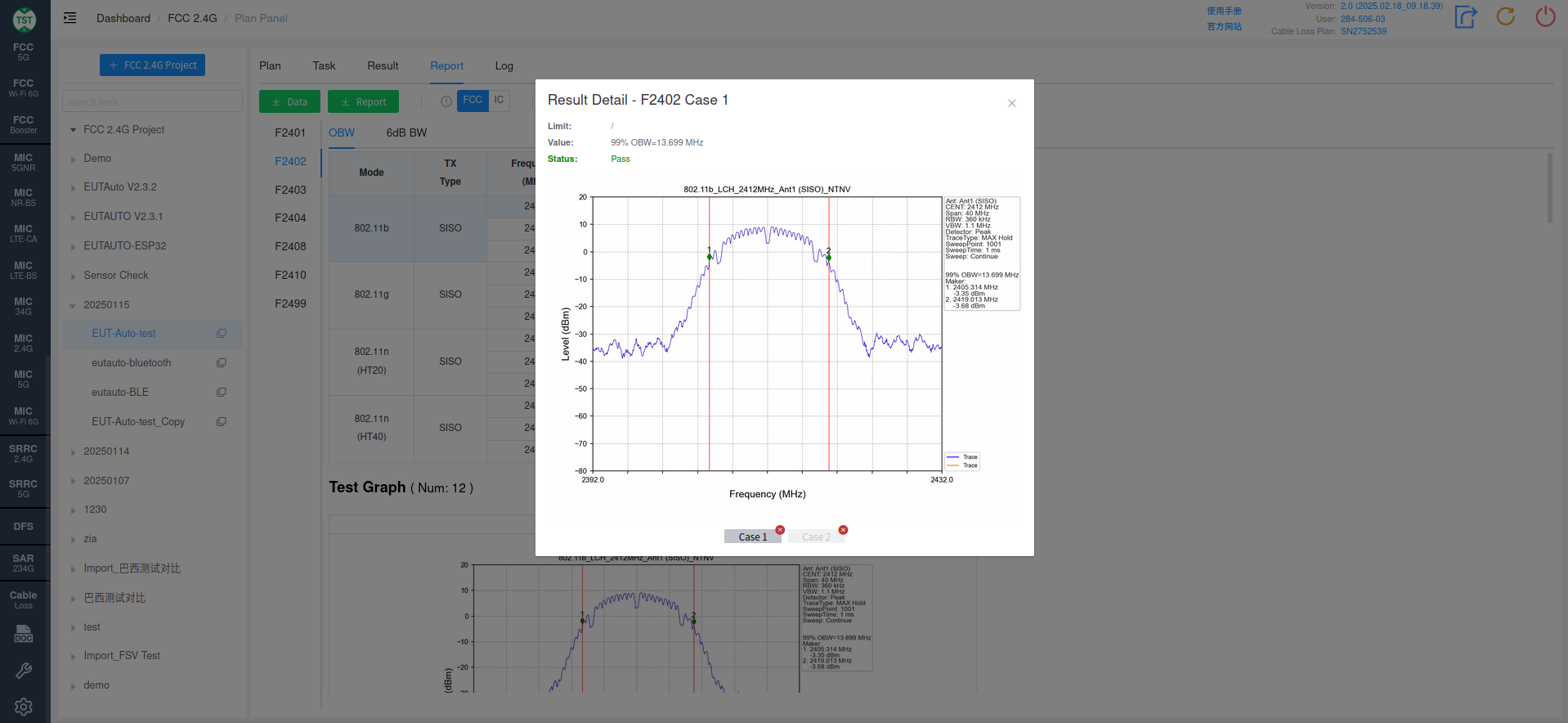Expand the Demo tree node
Viewport: 1568px width, 723px height.
point(73,159)
